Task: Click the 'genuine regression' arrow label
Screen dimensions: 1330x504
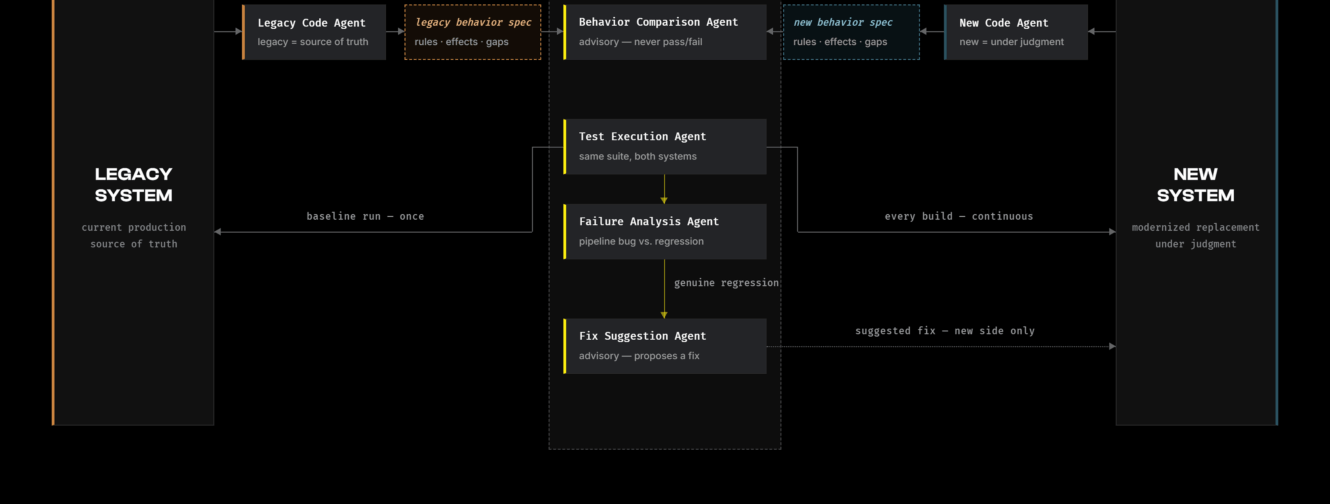Action: 726,283
